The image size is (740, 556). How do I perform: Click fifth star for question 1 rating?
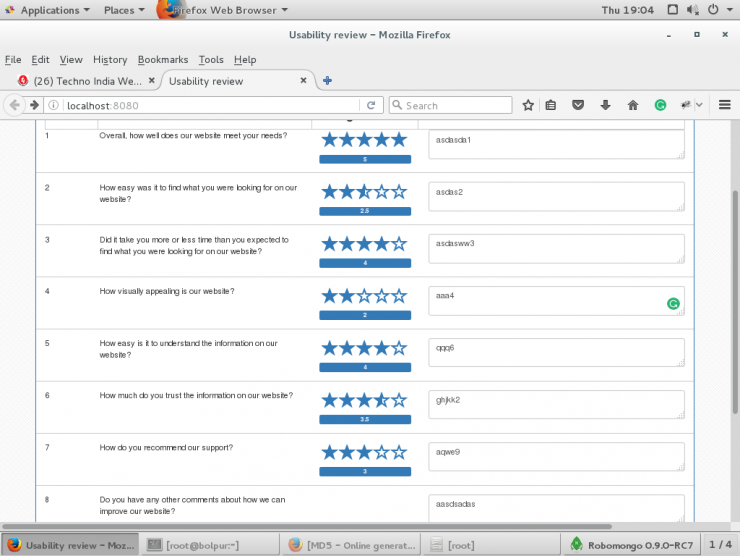(399, 140)
